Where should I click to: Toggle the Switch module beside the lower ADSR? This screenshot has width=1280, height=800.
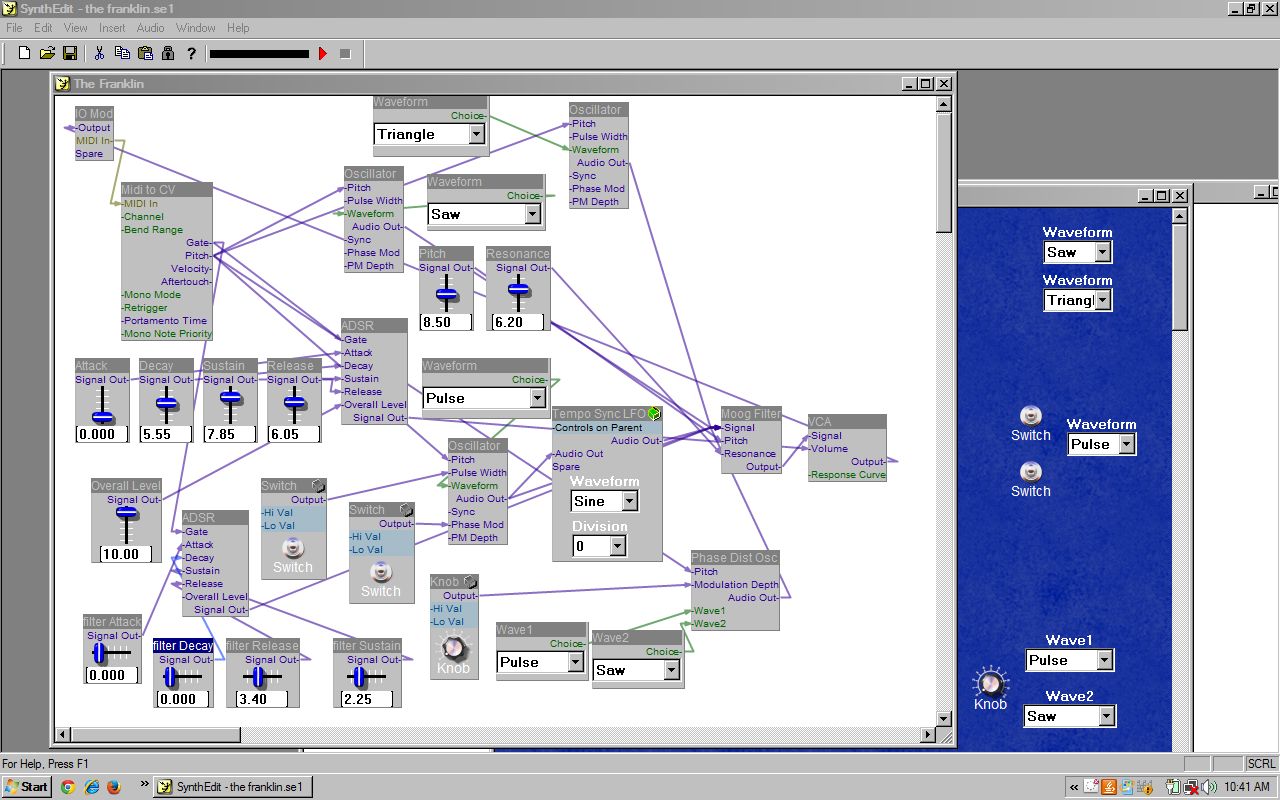coord(293,547)
